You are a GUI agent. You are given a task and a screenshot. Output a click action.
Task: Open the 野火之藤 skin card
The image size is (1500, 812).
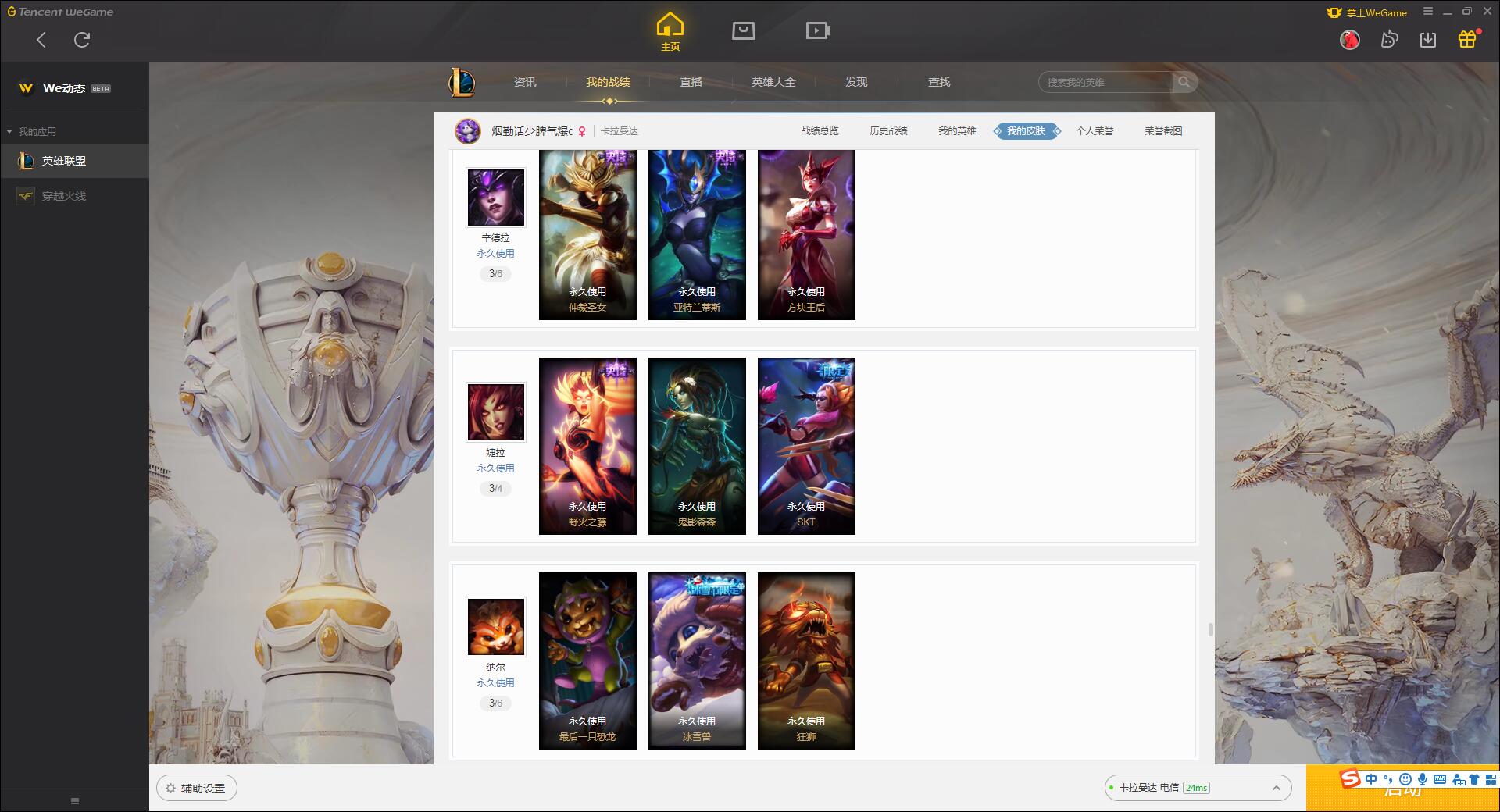pos(587,446)
